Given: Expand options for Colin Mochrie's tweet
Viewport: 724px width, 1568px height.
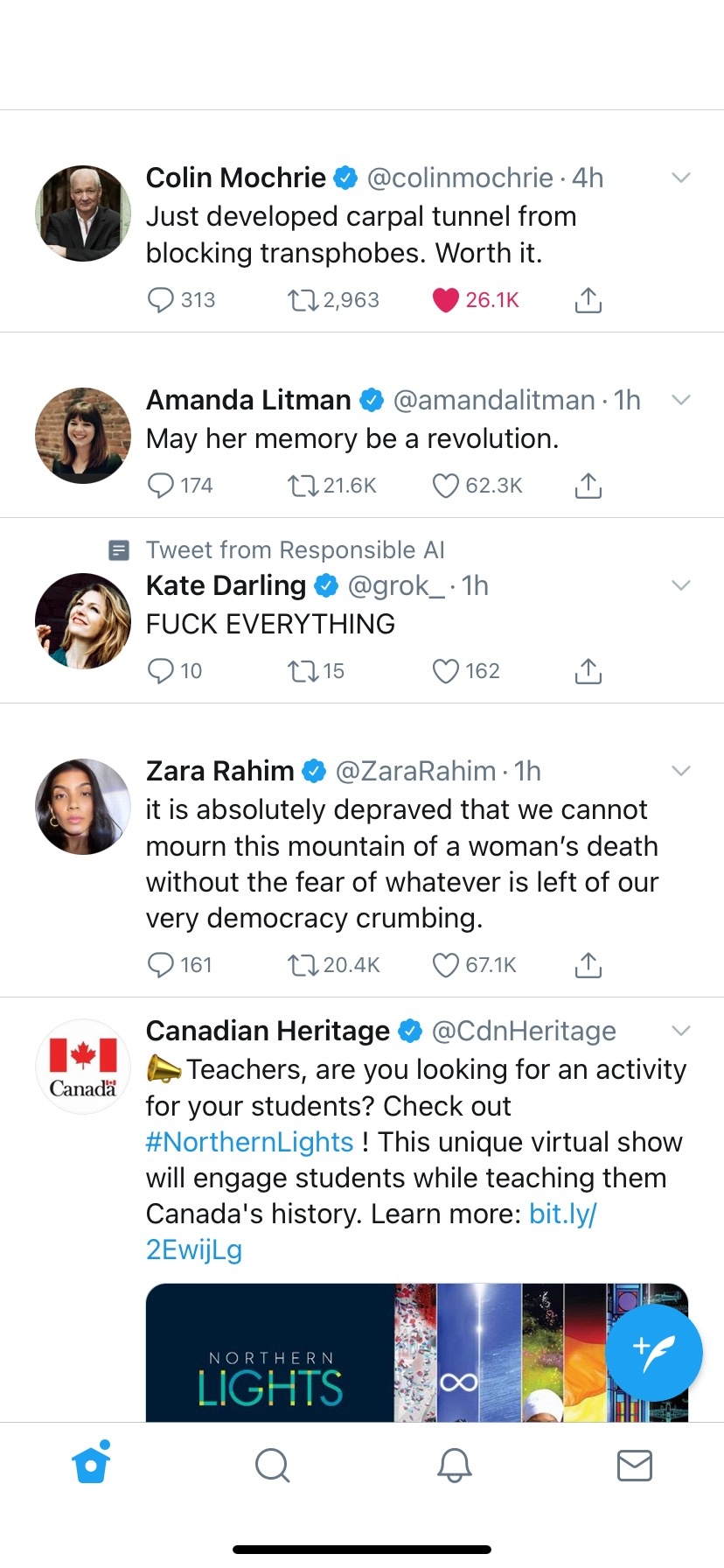Looking at the screenshot, I should (x=681, y=178).
